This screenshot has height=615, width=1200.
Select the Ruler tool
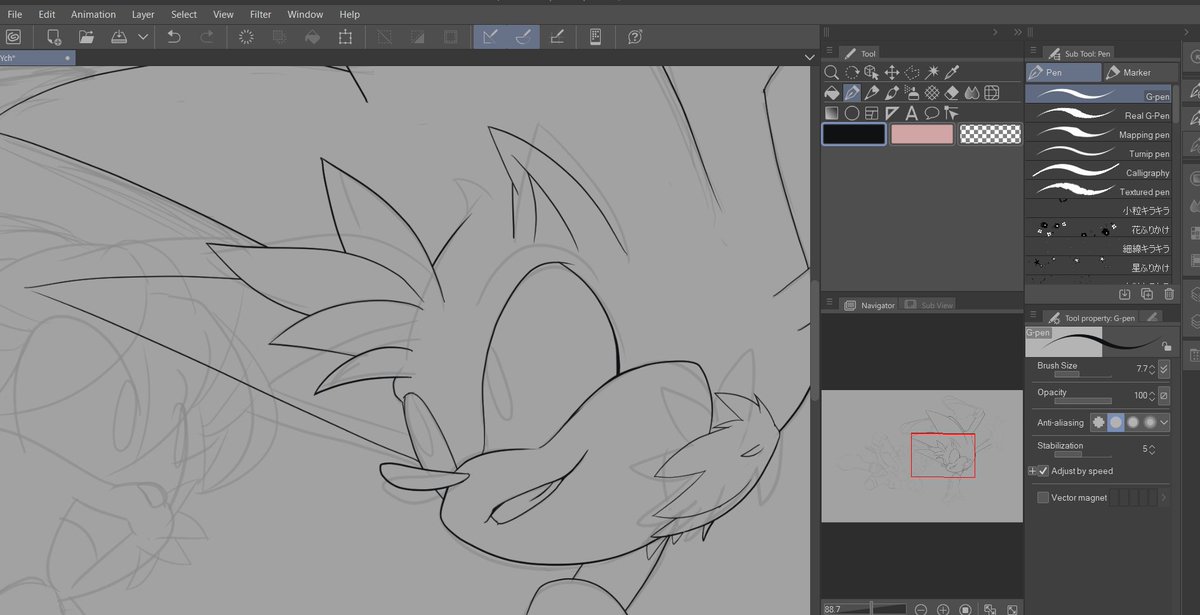tap(891, 113)
